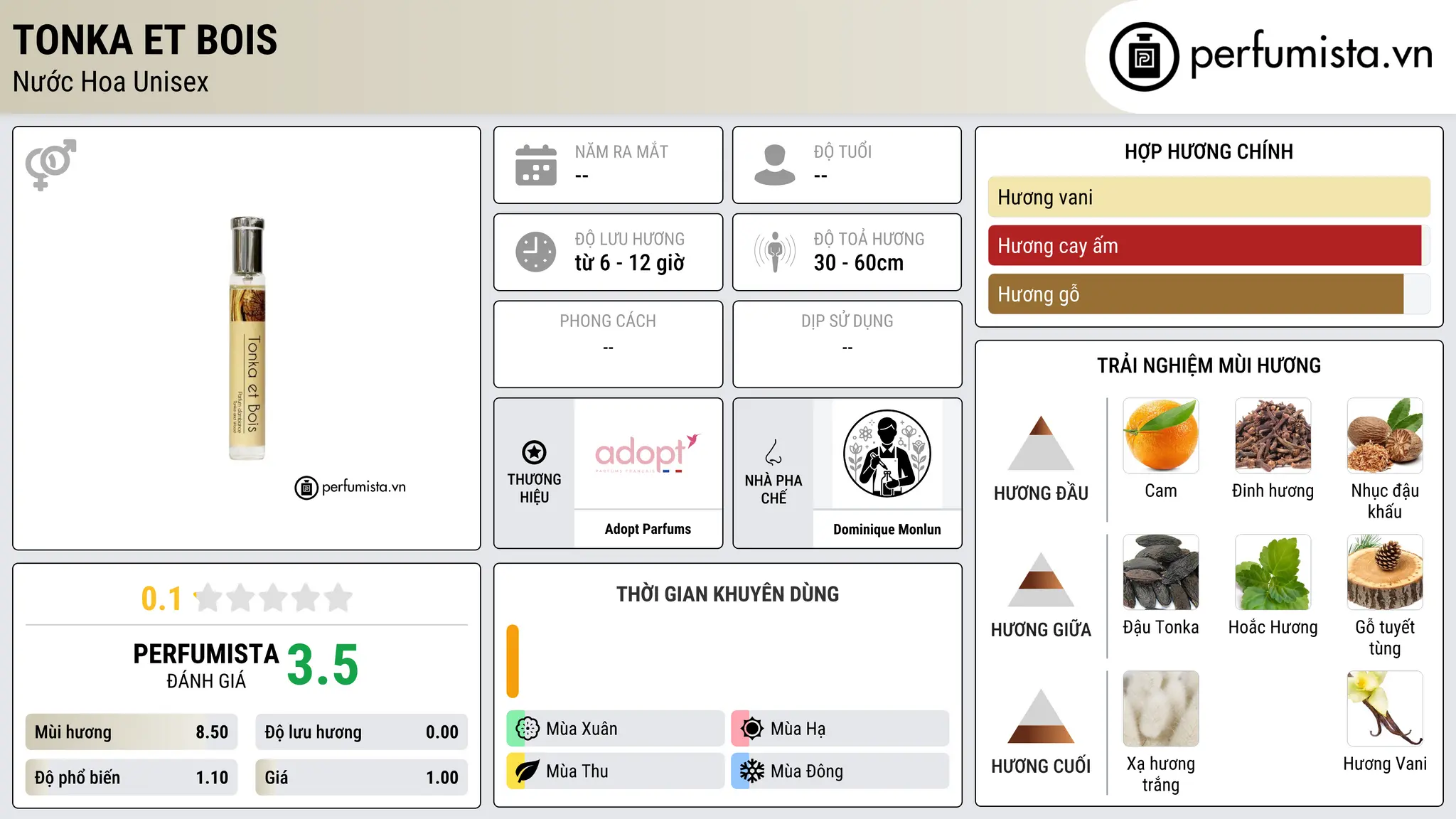Select the Xạ hương trắng musk image
The height and width of the screenshot is (819, 1456).
[x=1160, y=709]
